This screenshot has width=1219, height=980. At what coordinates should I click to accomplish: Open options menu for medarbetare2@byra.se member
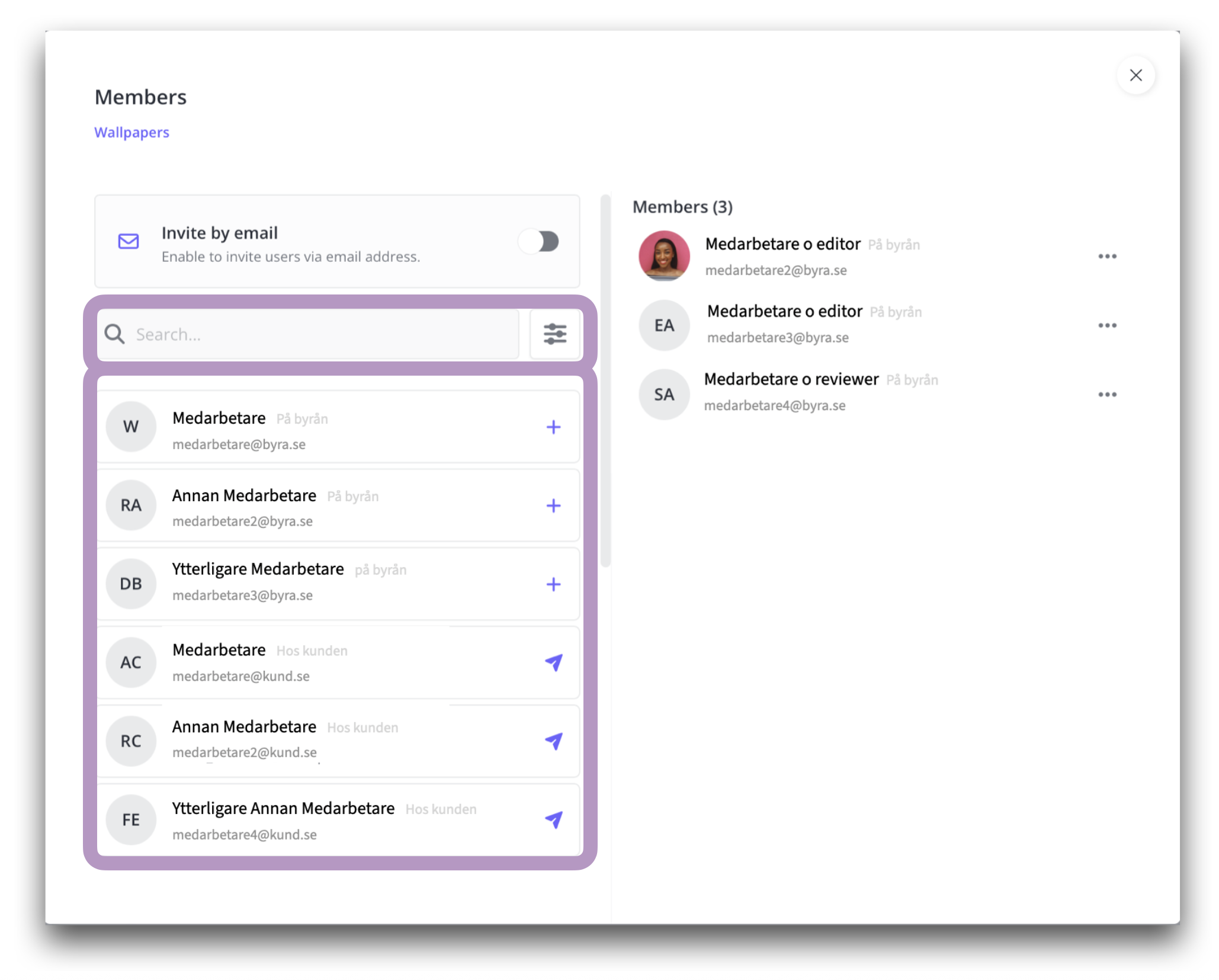pos(1106,257)
